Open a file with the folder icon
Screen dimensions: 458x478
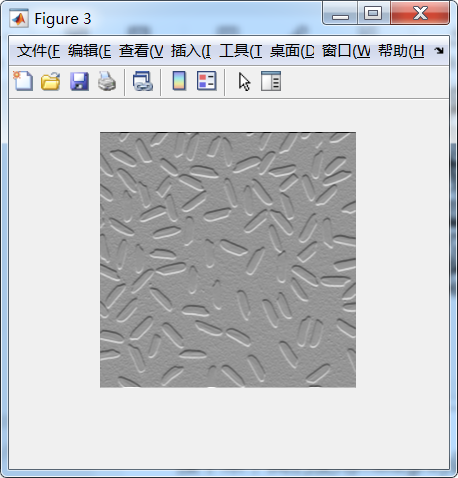(51, 81)
